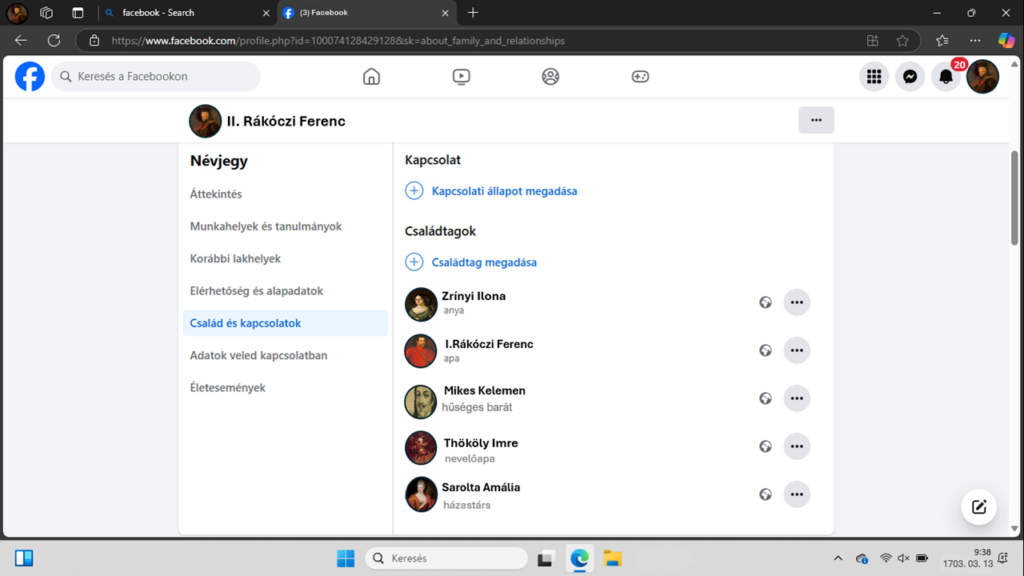Click Windows taskbar Keresés search box
This screenshot has height=576, width=1024.
[446, 558]
